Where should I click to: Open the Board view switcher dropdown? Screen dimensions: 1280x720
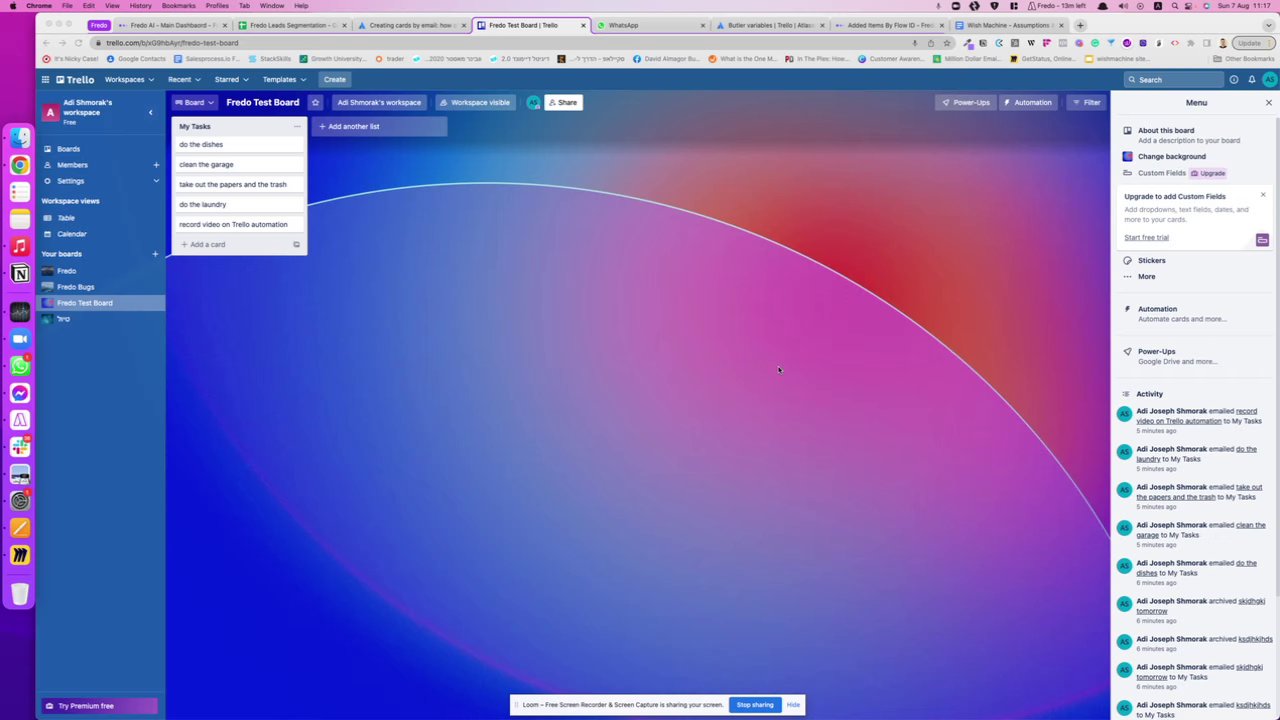click(194, 102)
